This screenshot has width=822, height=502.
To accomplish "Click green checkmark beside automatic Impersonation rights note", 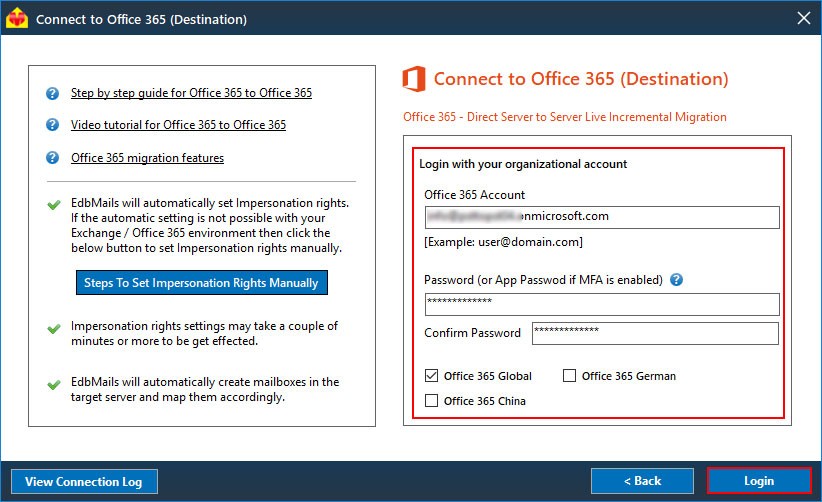I will (x=53, y=205).
